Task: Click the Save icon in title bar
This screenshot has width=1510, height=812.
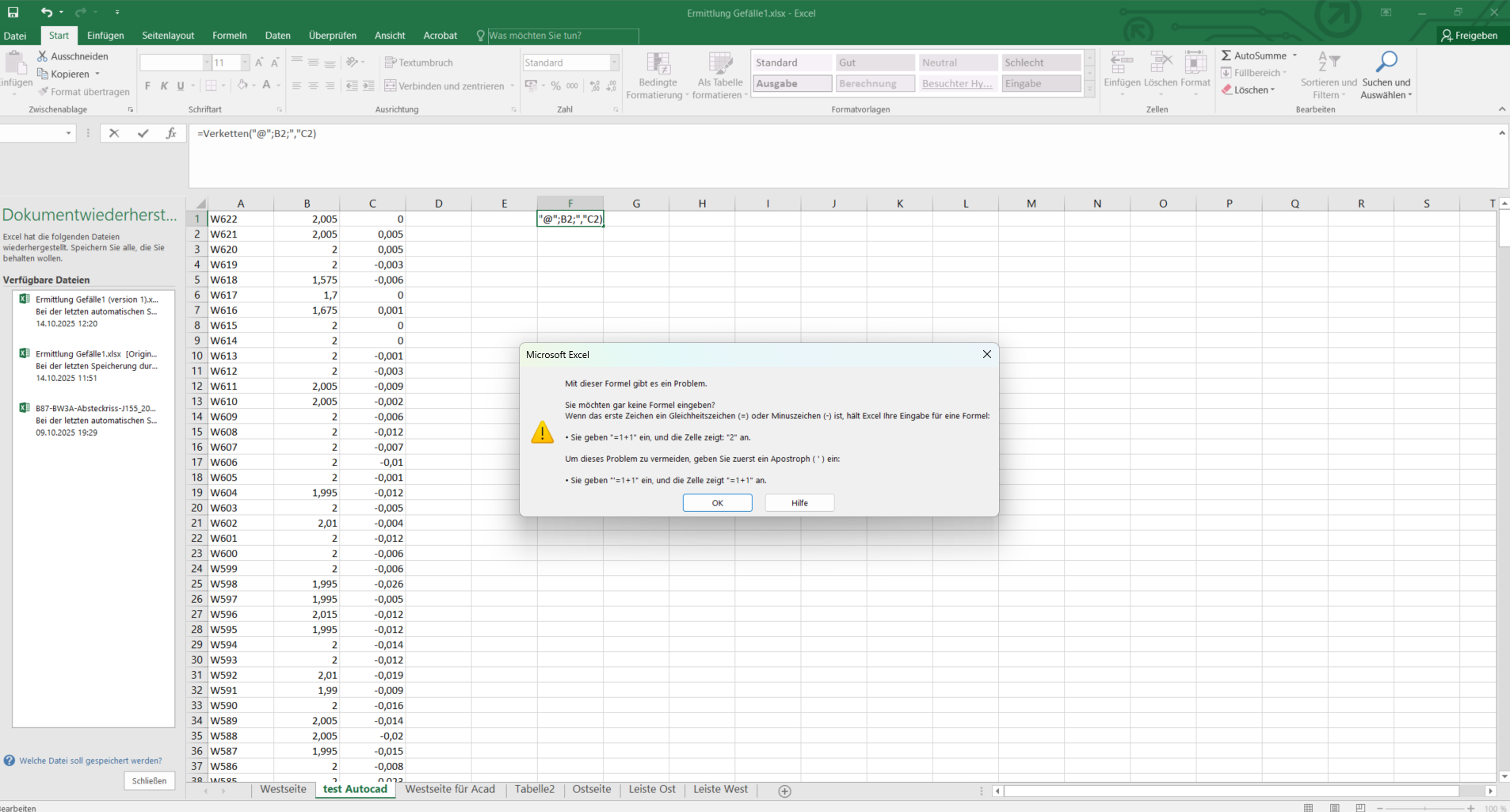Action: click(x=13, y=13)
